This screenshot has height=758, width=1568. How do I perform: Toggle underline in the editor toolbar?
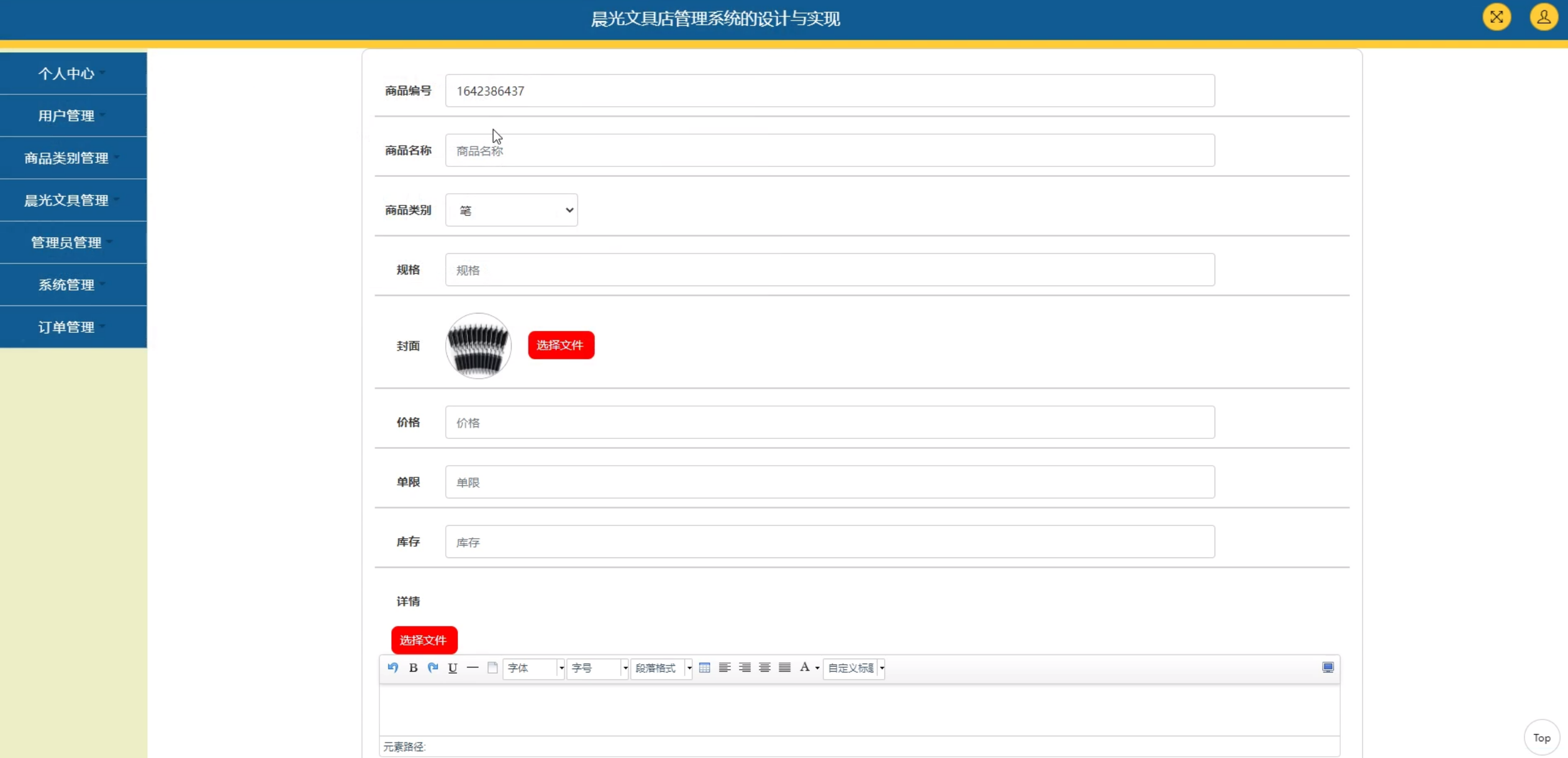(x=453, y=667)
